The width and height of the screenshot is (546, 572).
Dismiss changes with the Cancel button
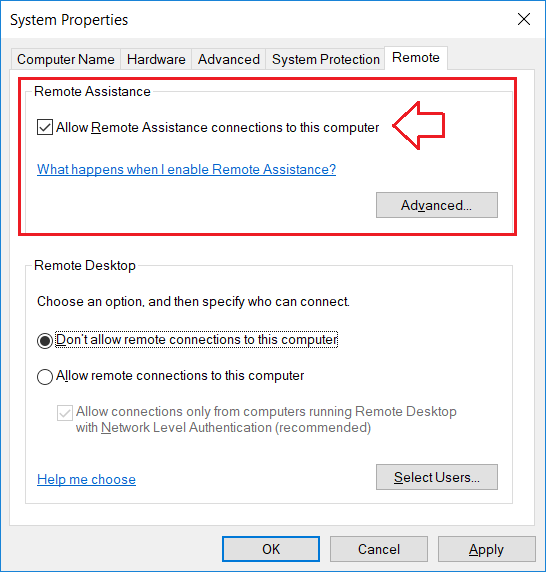click(x=379, y=549)
